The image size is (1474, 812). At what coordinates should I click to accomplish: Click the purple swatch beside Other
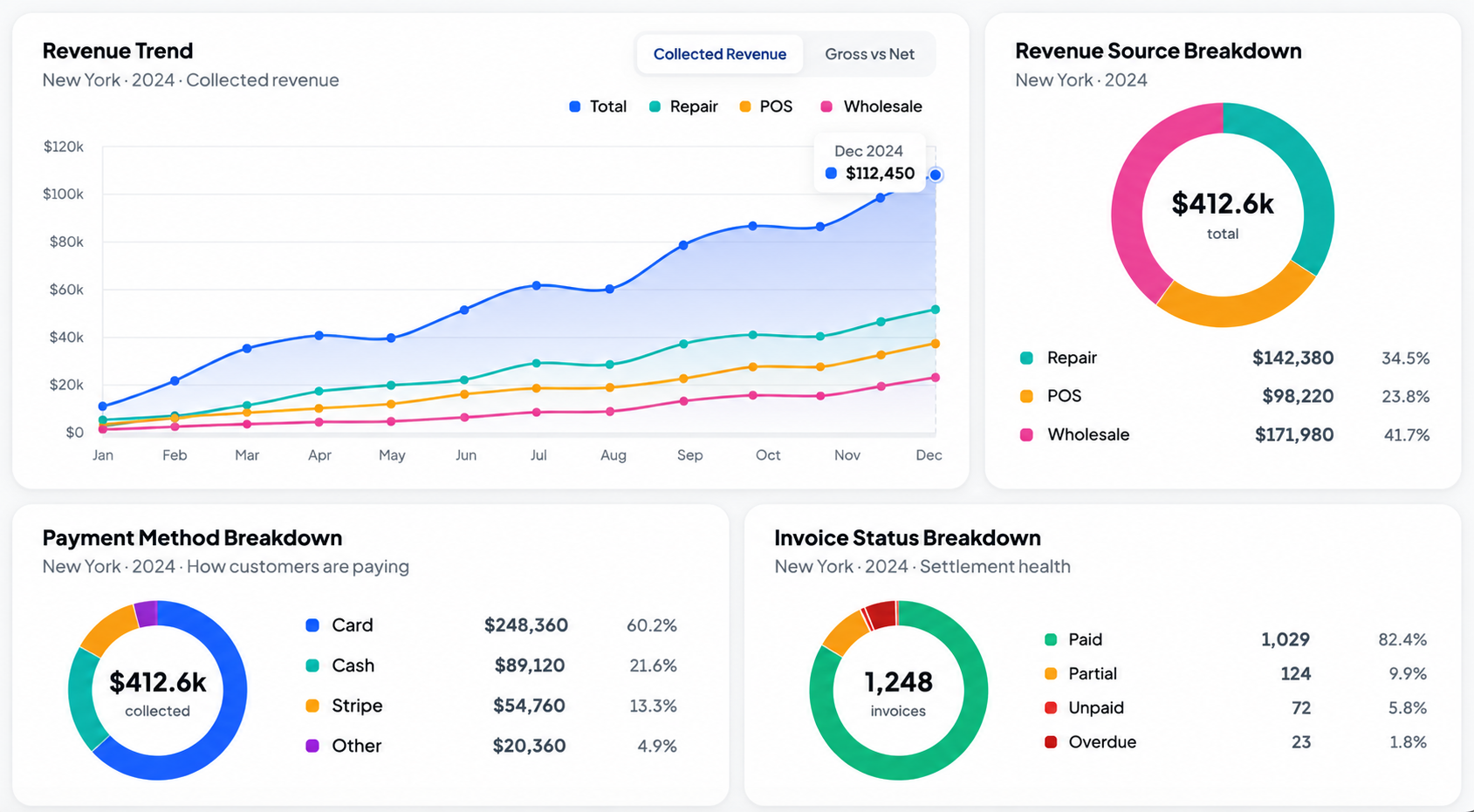(312, 746)
